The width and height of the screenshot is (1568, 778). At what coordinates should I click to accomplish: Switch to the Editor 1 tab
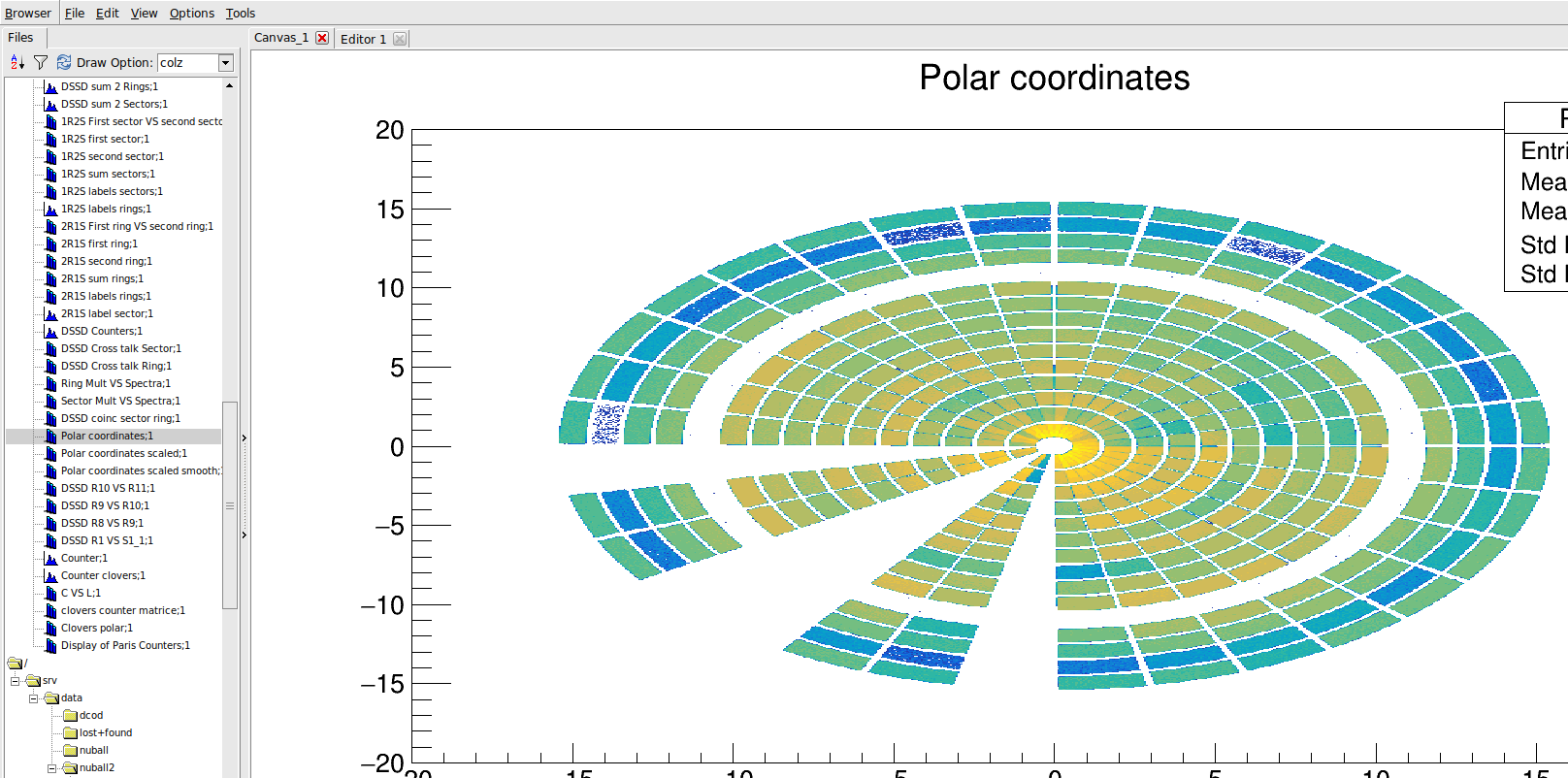click(363, 39)
